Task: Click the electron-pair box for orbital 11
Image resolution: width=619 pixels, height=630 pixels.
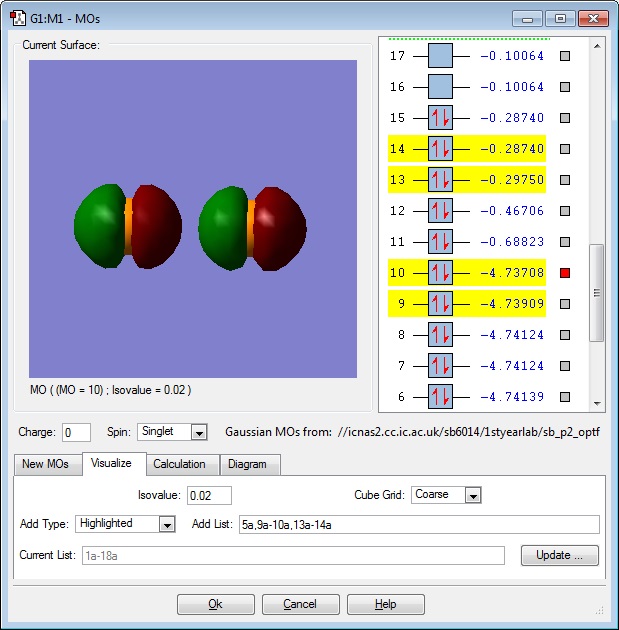Action: tap(440, 241)
